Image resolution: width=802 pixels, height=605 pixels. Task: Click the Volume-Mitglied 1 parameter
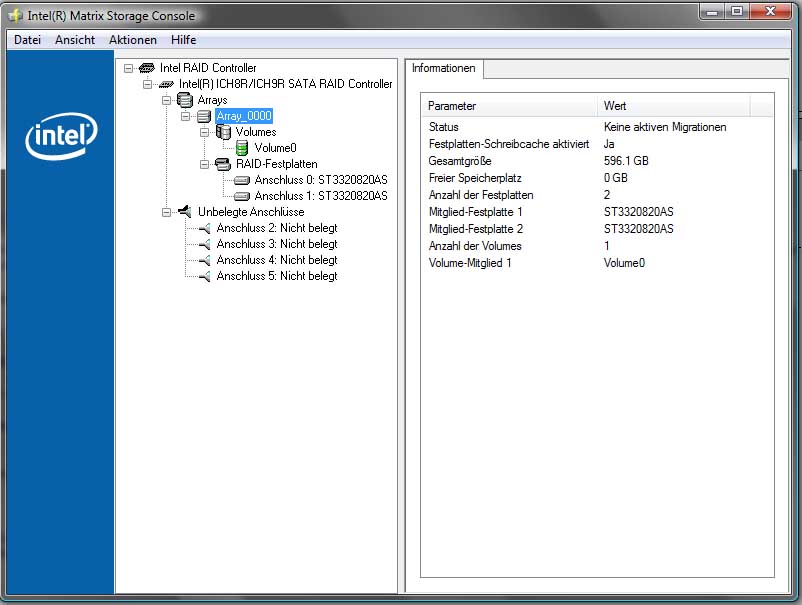click(x=470, y=263)
